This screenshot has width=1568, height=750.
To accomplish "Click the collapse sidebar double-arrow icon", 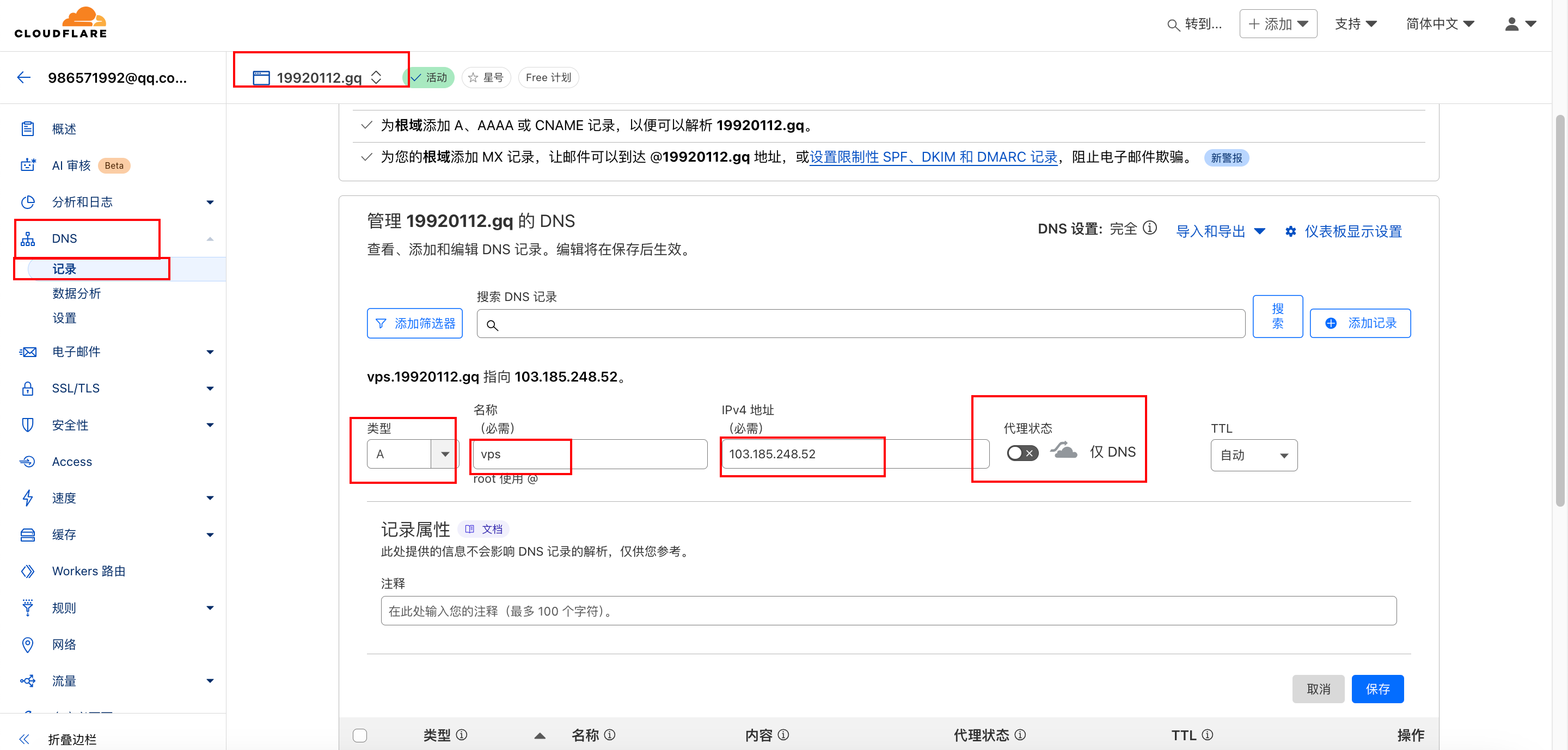I will point(24,739).
